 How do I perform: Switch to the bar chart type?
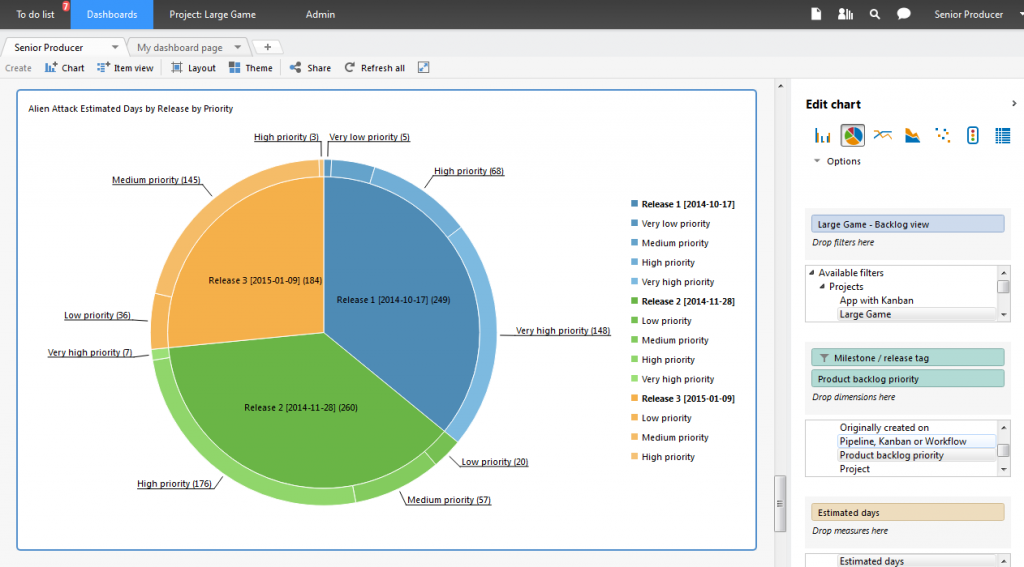point(823,136)
